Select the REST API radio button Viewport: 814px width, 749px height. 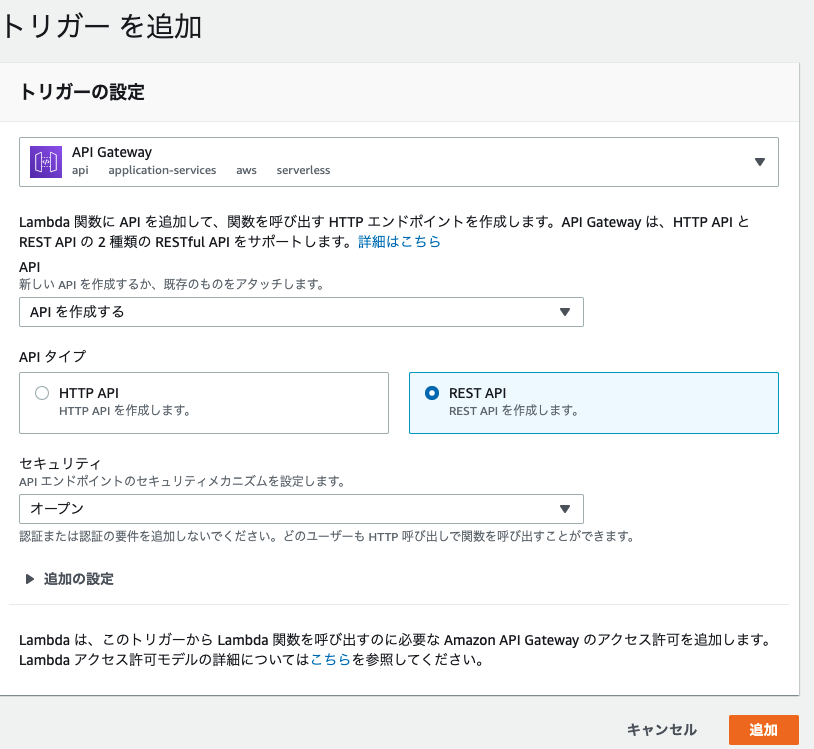point(430,393)
